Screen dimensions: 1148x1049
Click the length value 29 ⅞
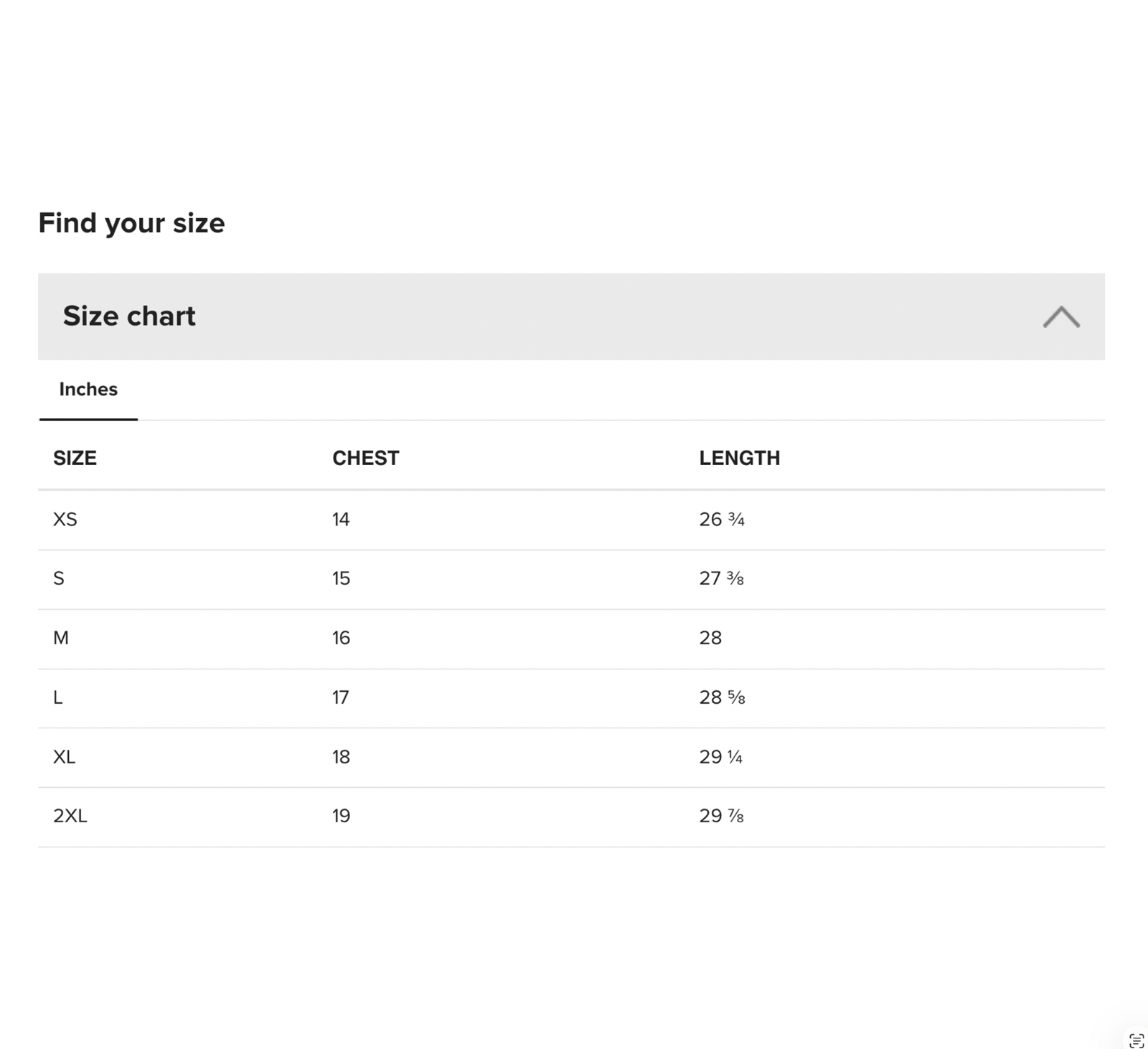(x=721, y=816)
